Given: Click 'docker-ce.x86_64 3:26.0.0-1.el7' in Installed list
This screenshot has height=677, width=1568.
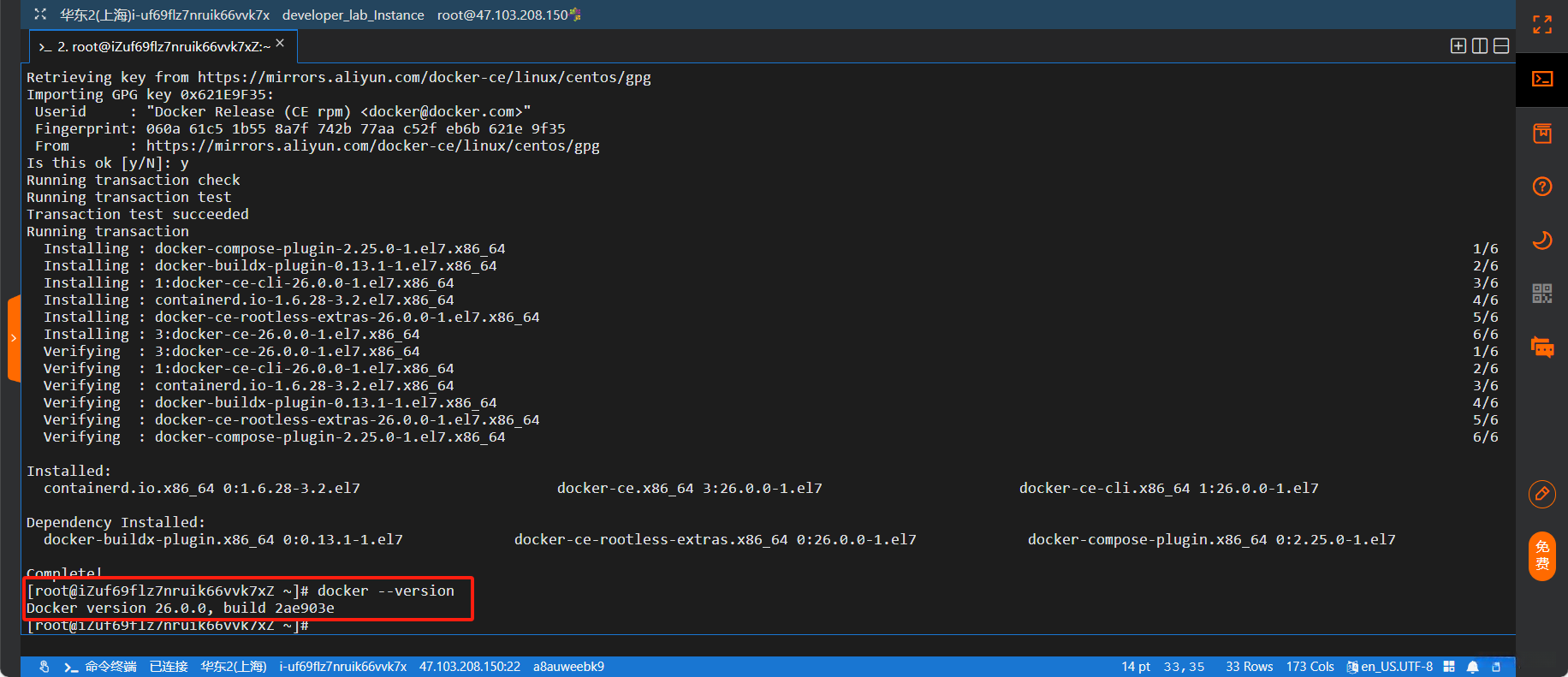Looking at the screenshot, I should click(x=690, y=488).
